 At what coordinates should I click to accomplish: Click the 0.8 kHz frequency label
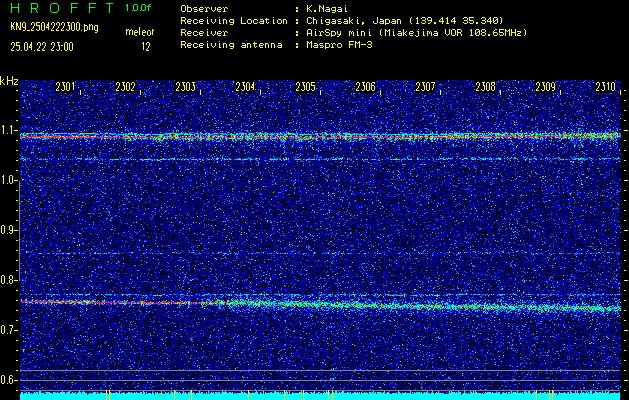click(x=9, y=280)
